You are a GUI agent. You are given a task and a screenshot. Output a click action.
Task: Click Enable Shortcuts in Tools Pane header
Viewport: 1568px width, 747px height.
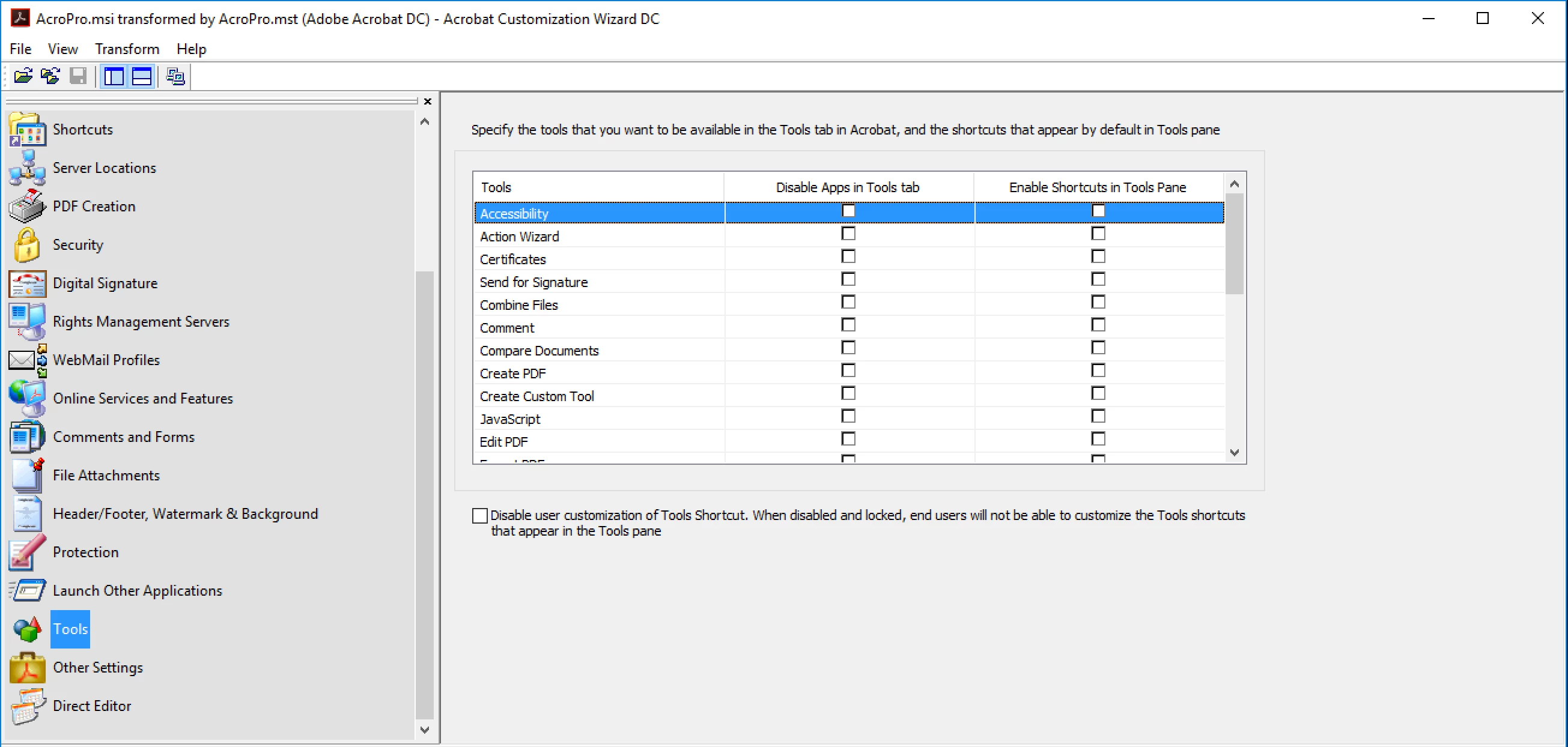[1099, 187]
